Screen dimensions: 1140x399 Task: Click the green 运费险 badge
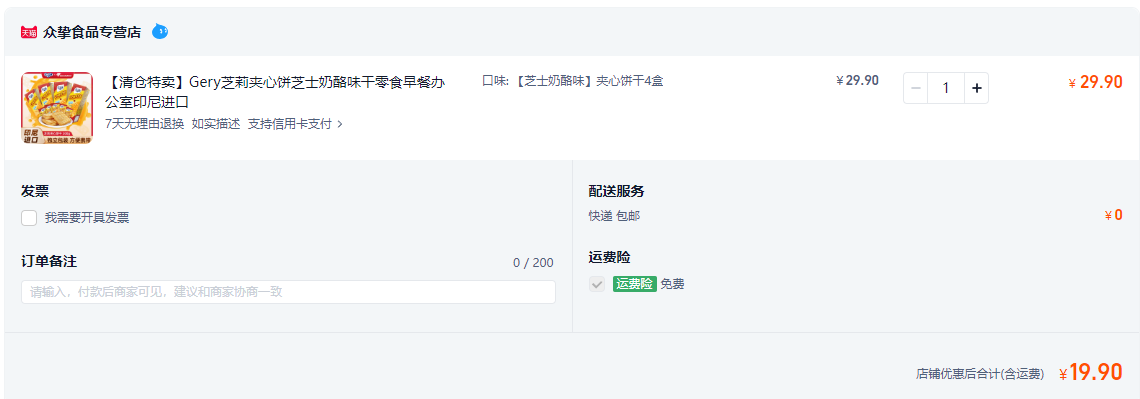click(x=635, y=284)
